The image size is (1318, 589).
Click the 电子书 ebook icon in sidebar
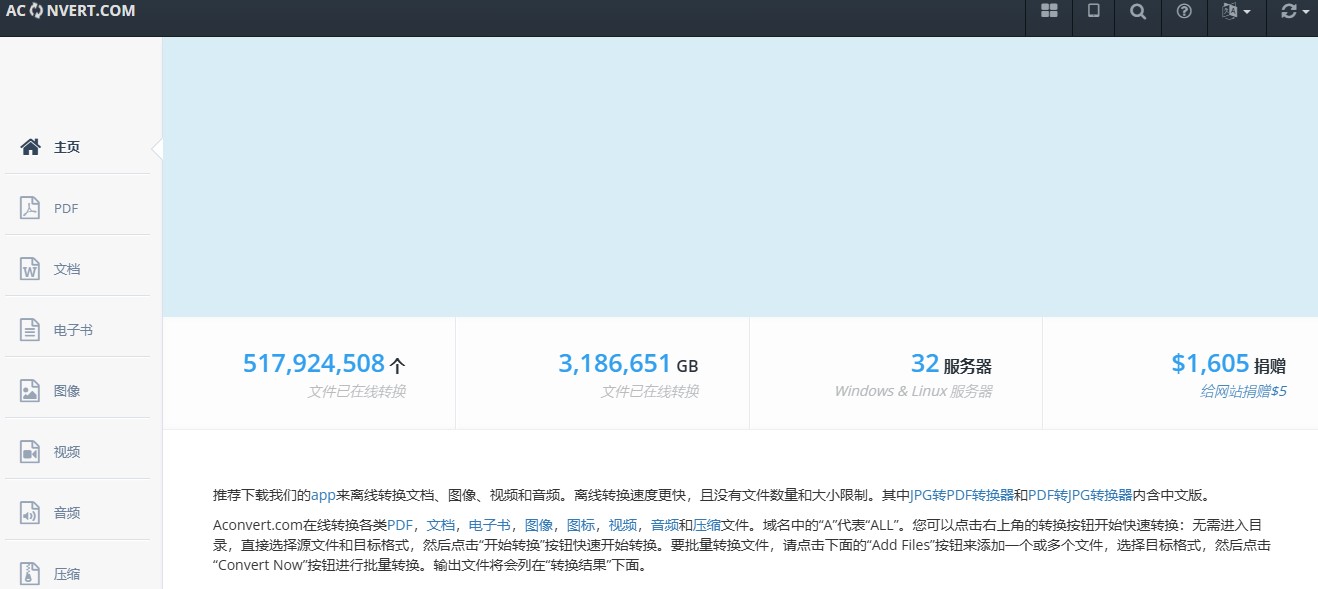(x=31, y=330)
